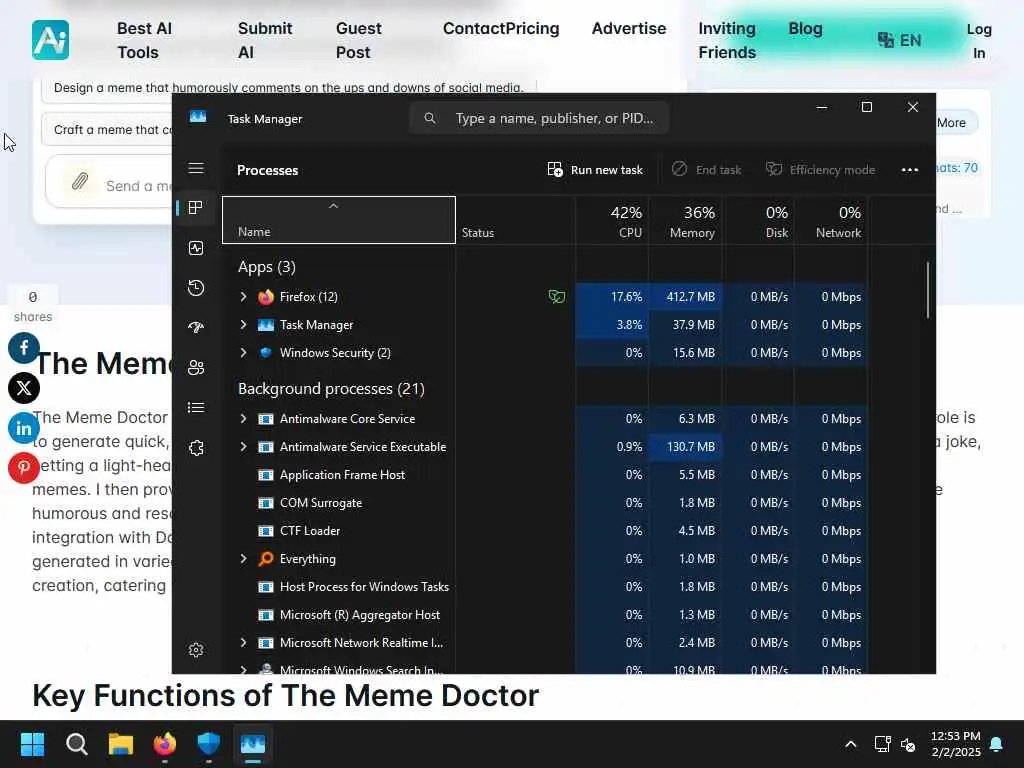Expand the Task Manager process row
1024x768 pixels.
pos(244,325)
